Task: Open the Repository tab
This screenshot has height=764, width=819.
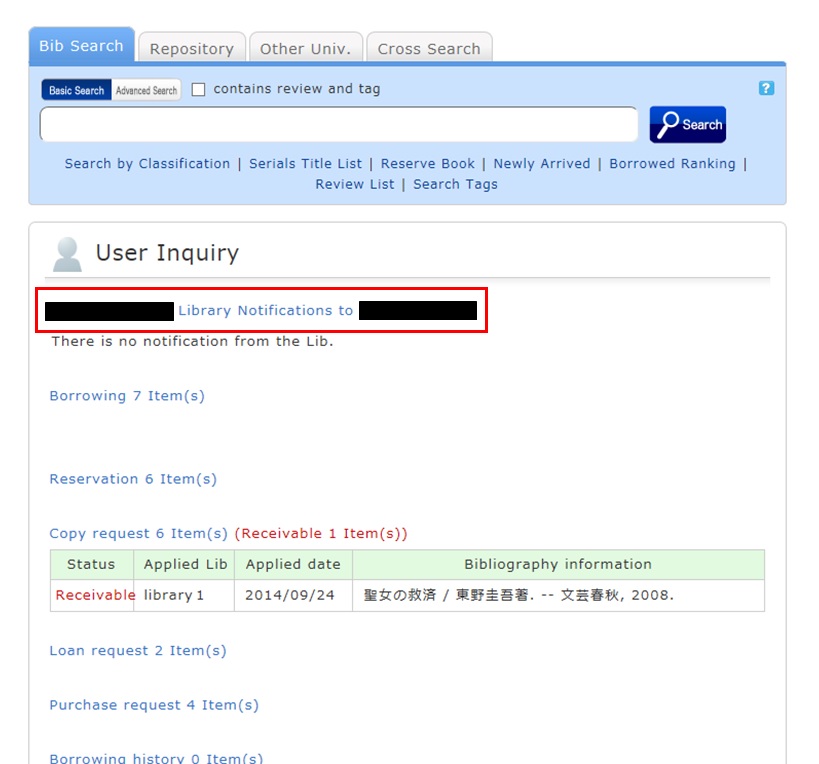Action: [191, 48]
